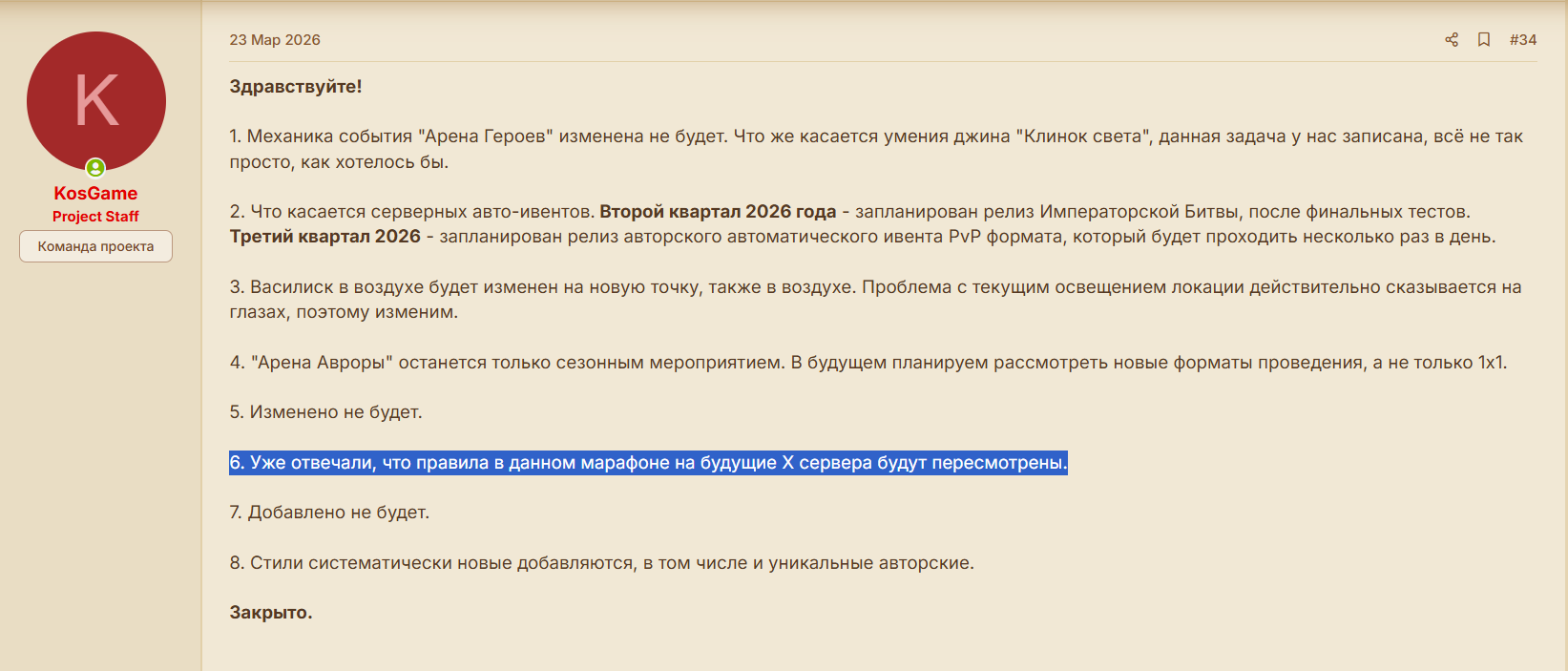Click item 1 about Арена Героев

[876, 149]
